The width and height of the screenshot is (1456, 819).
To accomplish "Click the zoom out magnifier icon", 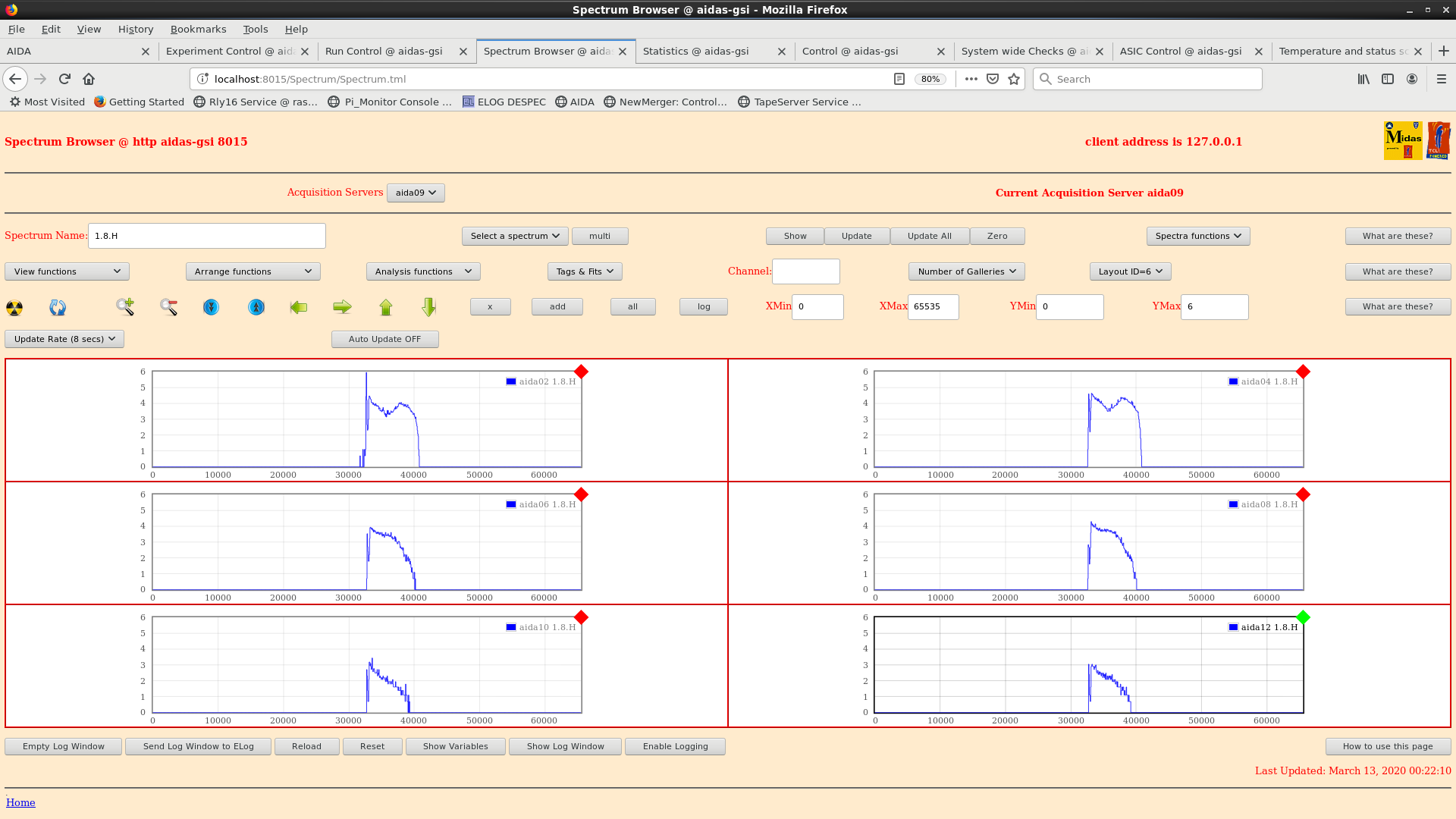I will pyautogui.click(x=168, y=306).
